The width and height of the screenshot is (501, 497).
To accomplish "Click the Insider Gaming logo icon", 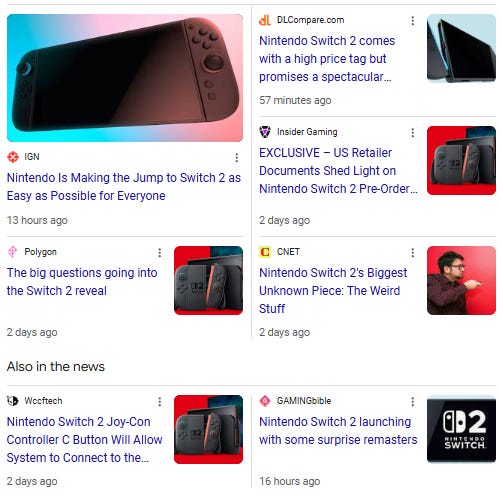I will point(265,132).
